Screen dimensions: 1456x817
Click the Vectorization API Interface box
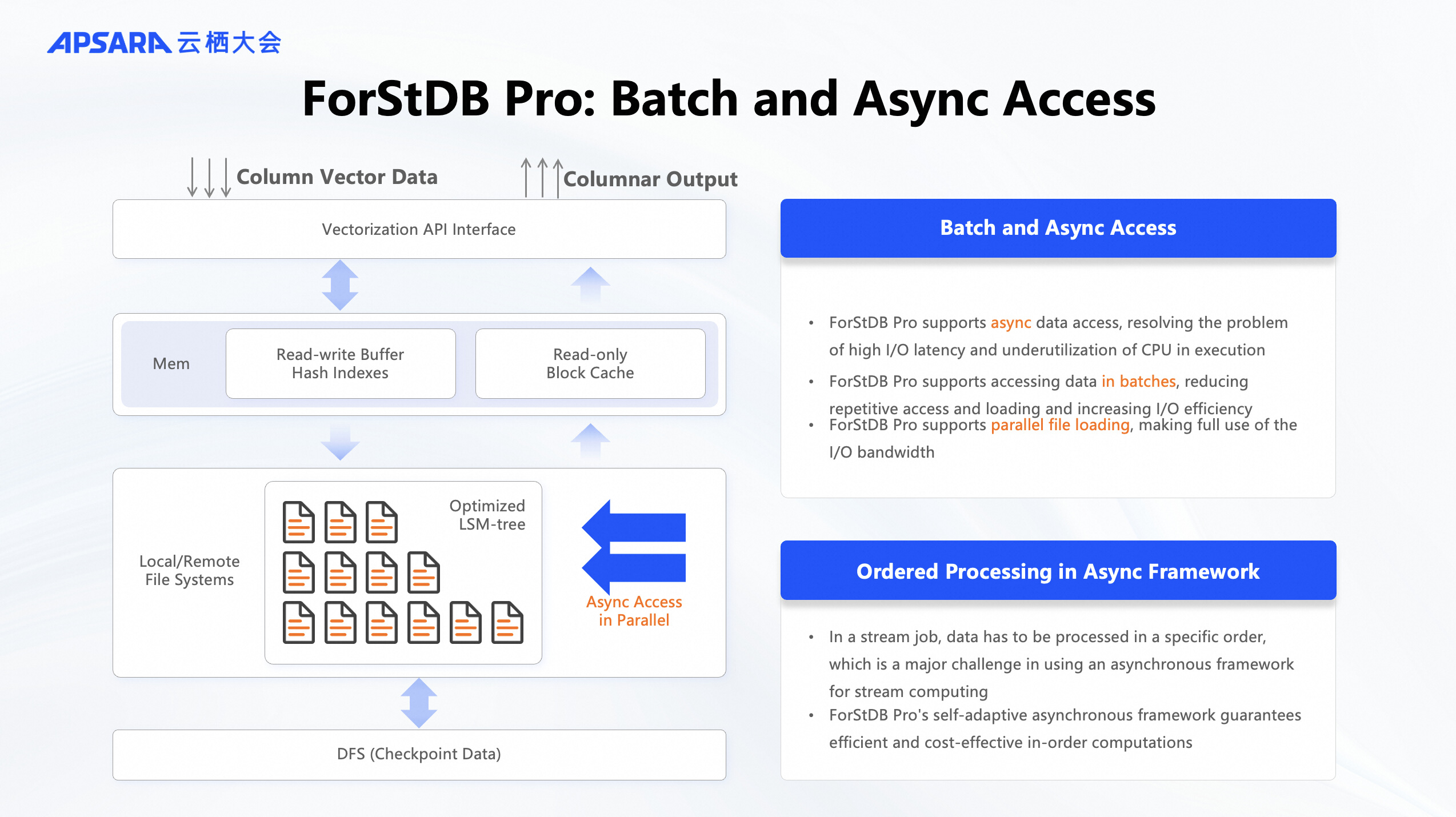tap(419, 229)
